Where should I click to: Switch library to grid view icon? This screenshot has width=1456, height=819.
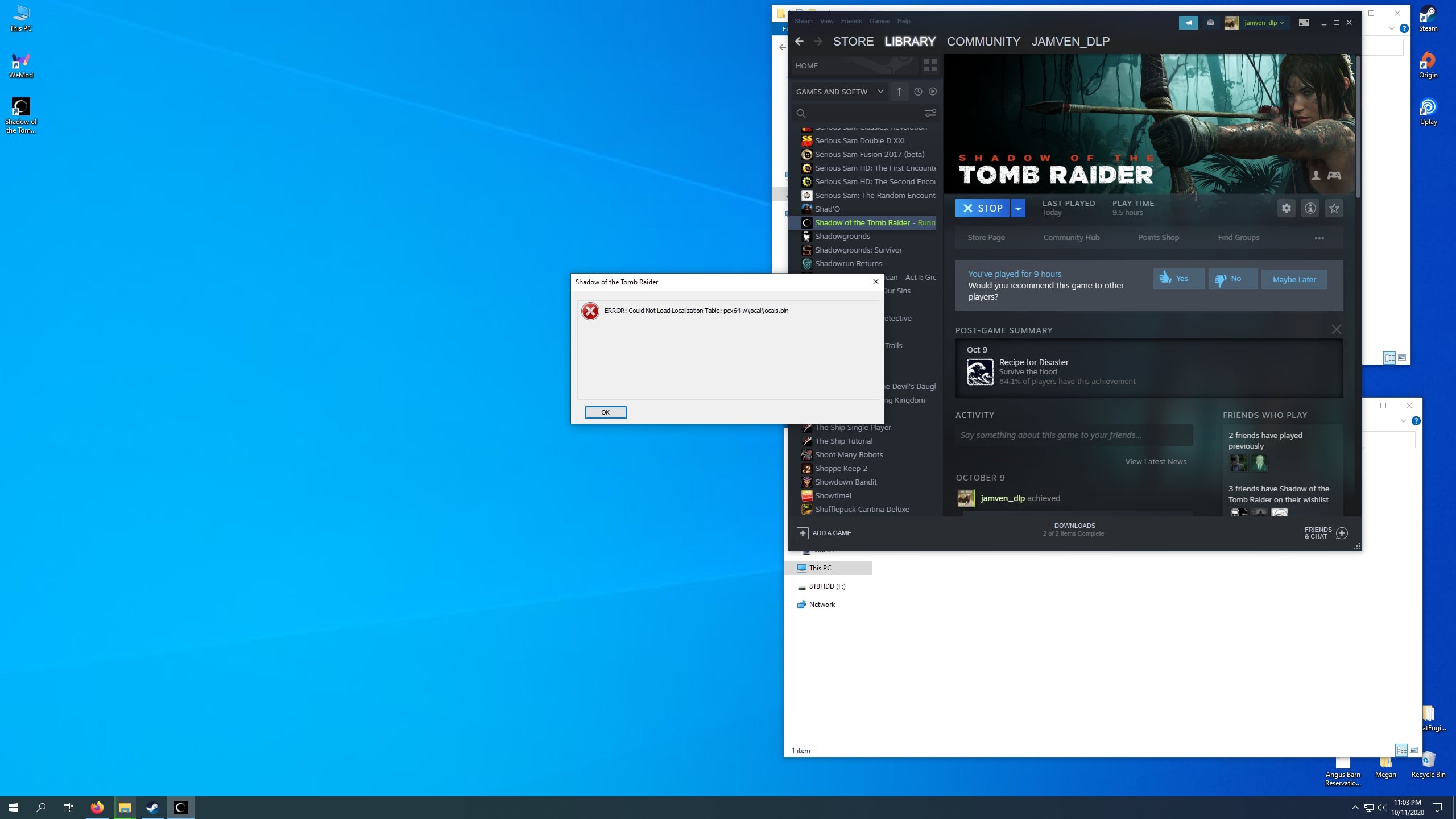(930, 65)
